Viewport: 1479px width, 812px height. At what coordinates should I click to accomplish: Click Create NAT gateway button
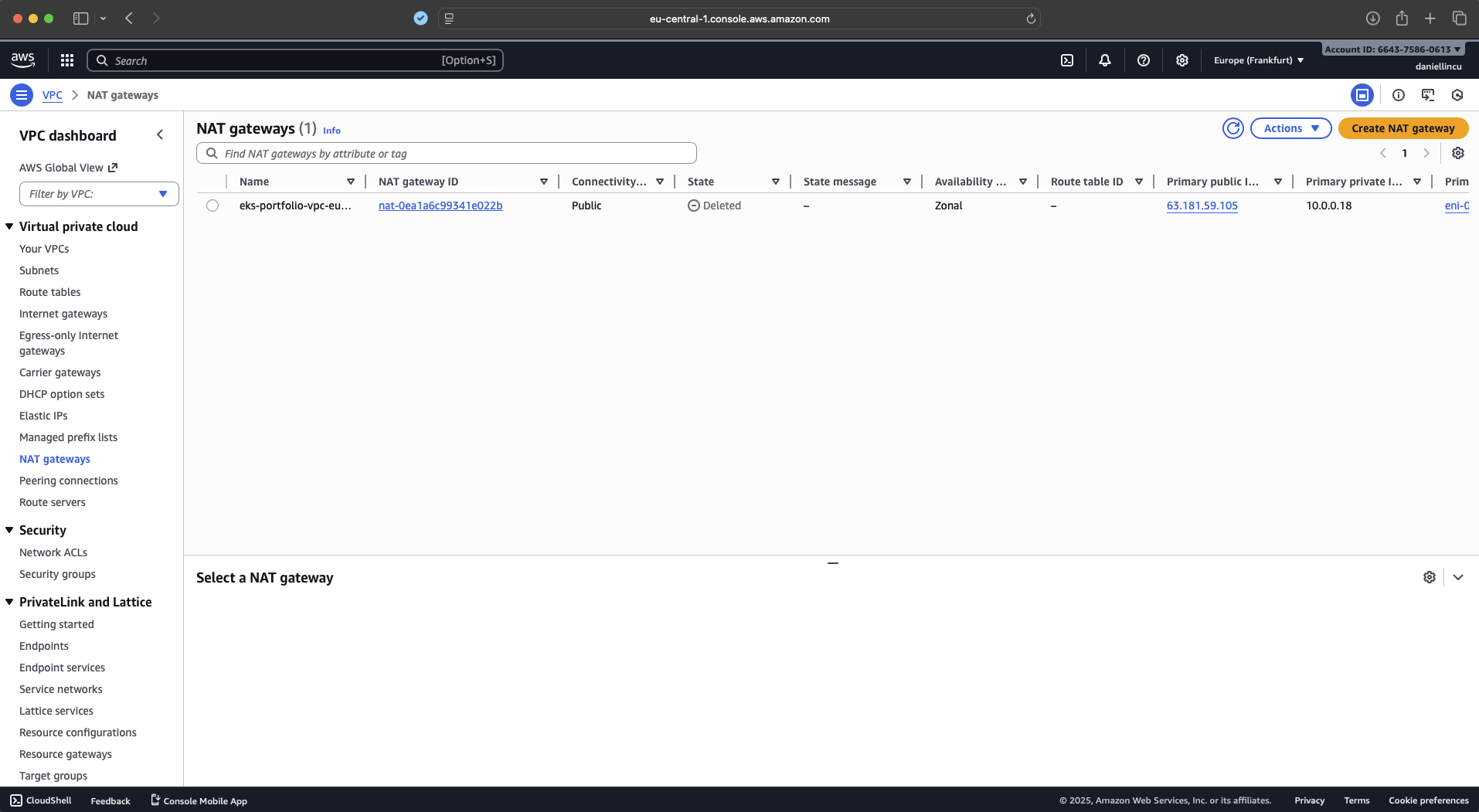click(x=1402, y=128)
